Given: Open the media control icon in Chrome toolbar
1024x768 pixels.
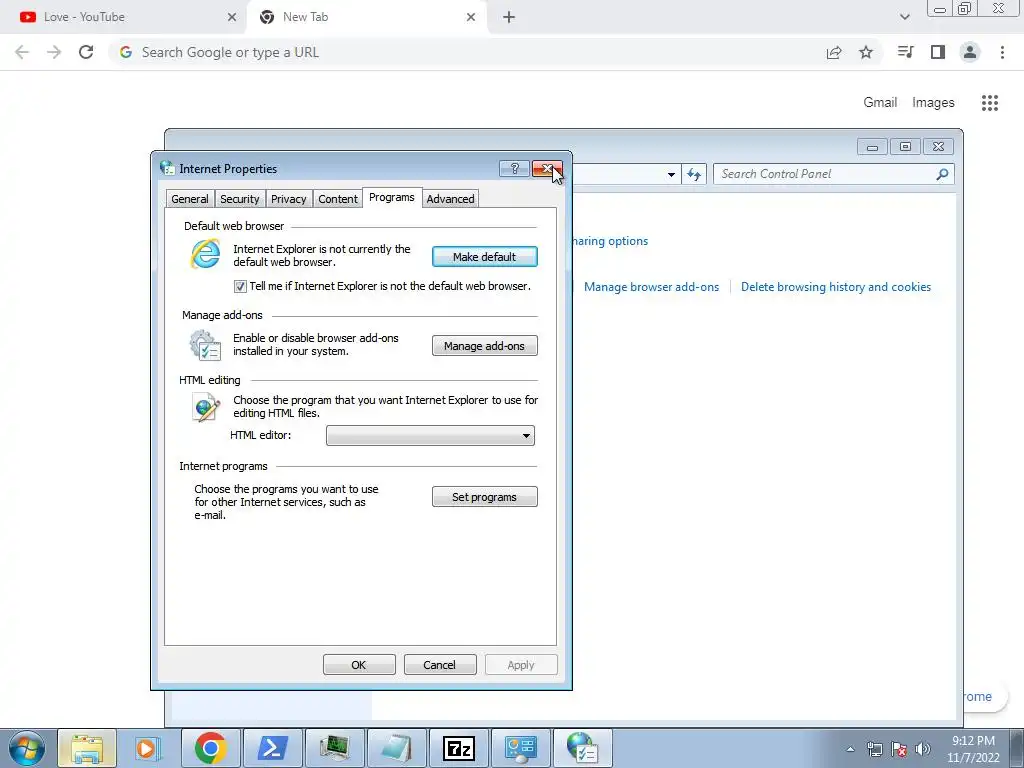Looking at the screenshot, I should 905,52.
